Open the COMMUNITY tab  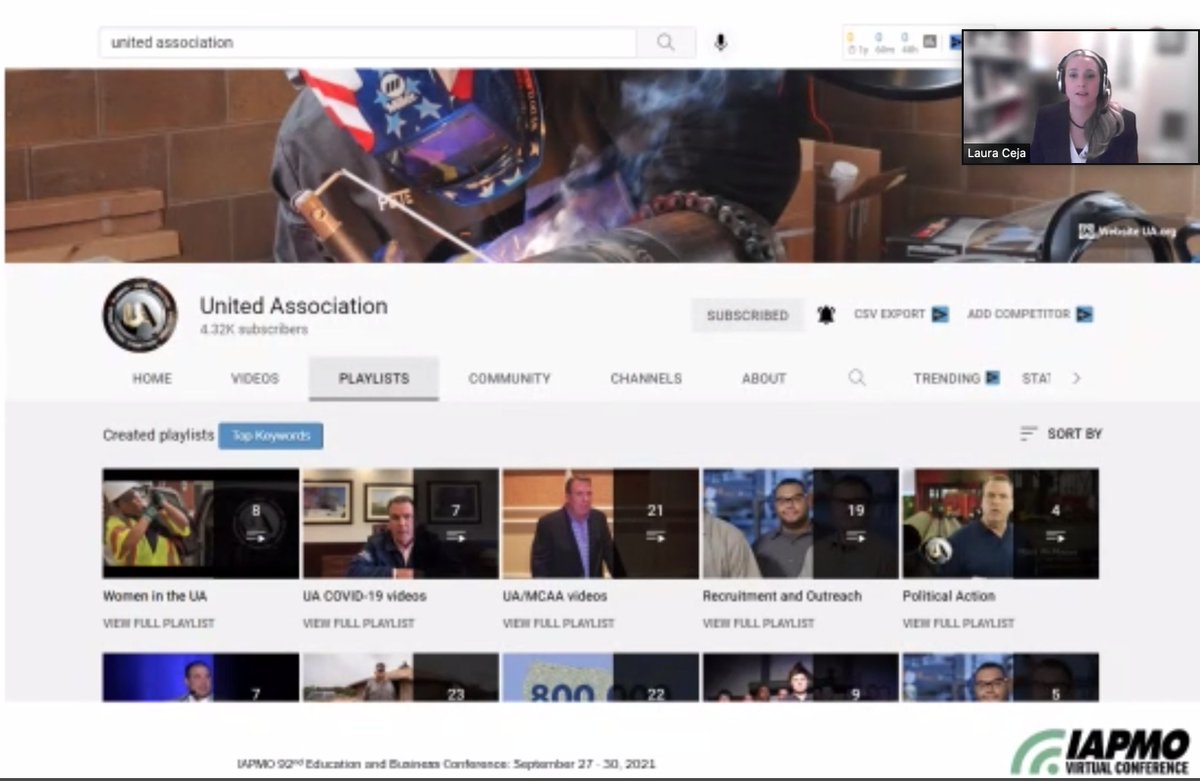(509, 378)
